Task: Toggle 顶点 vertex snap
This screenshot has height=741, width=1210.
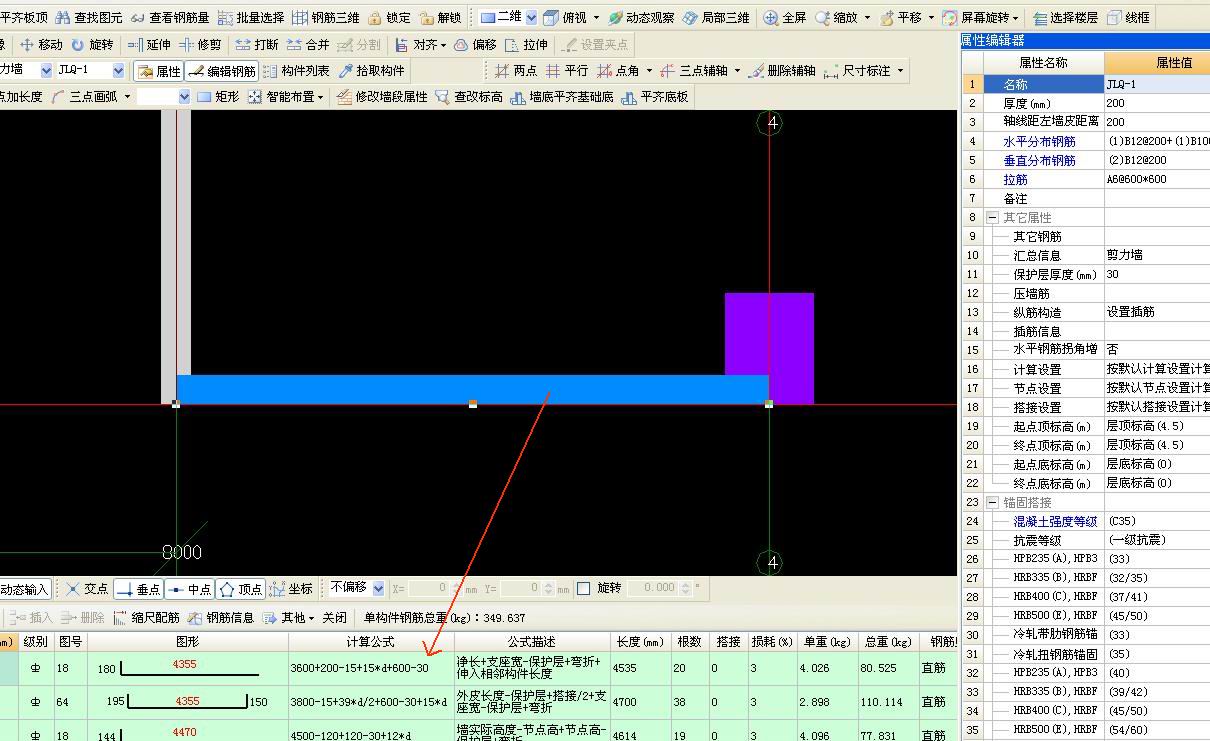Action: tap(241, 589)
